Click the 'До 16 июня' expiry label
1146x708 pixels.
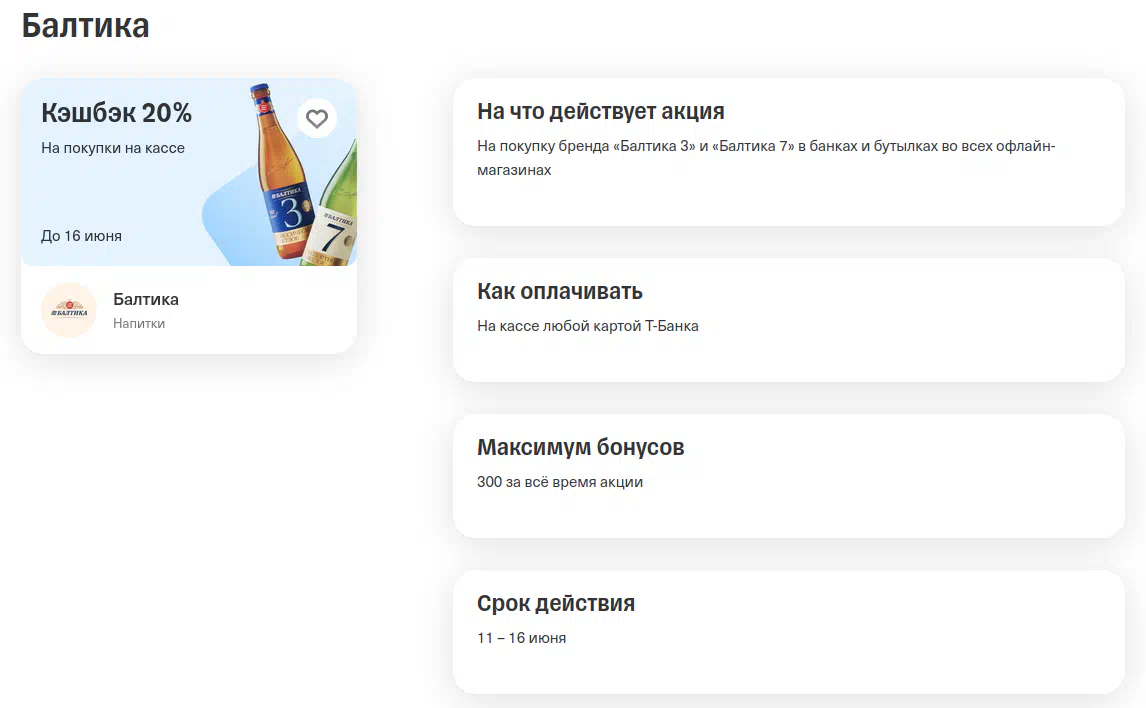[x=81, y=236]
